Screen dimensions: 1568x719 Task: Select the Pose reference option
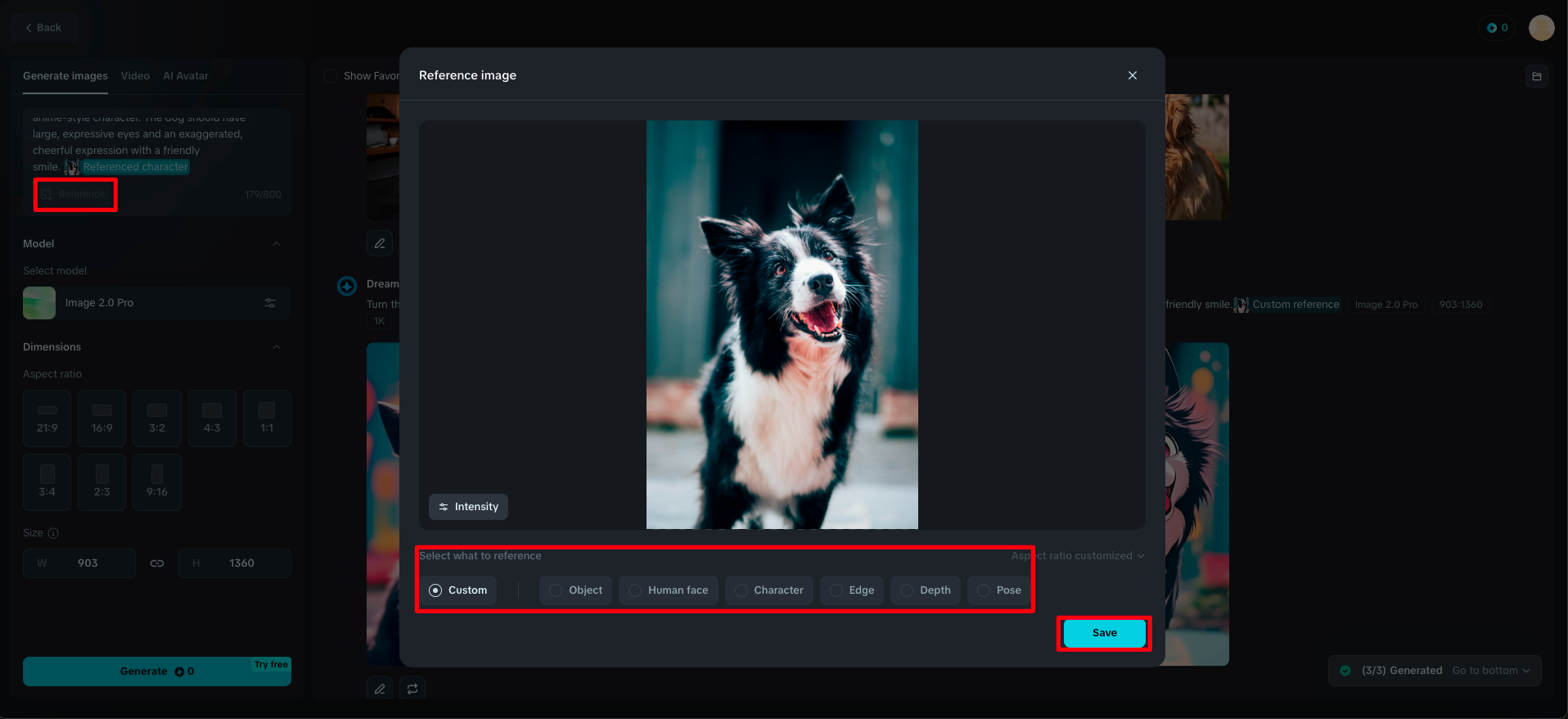coord(999,590)
